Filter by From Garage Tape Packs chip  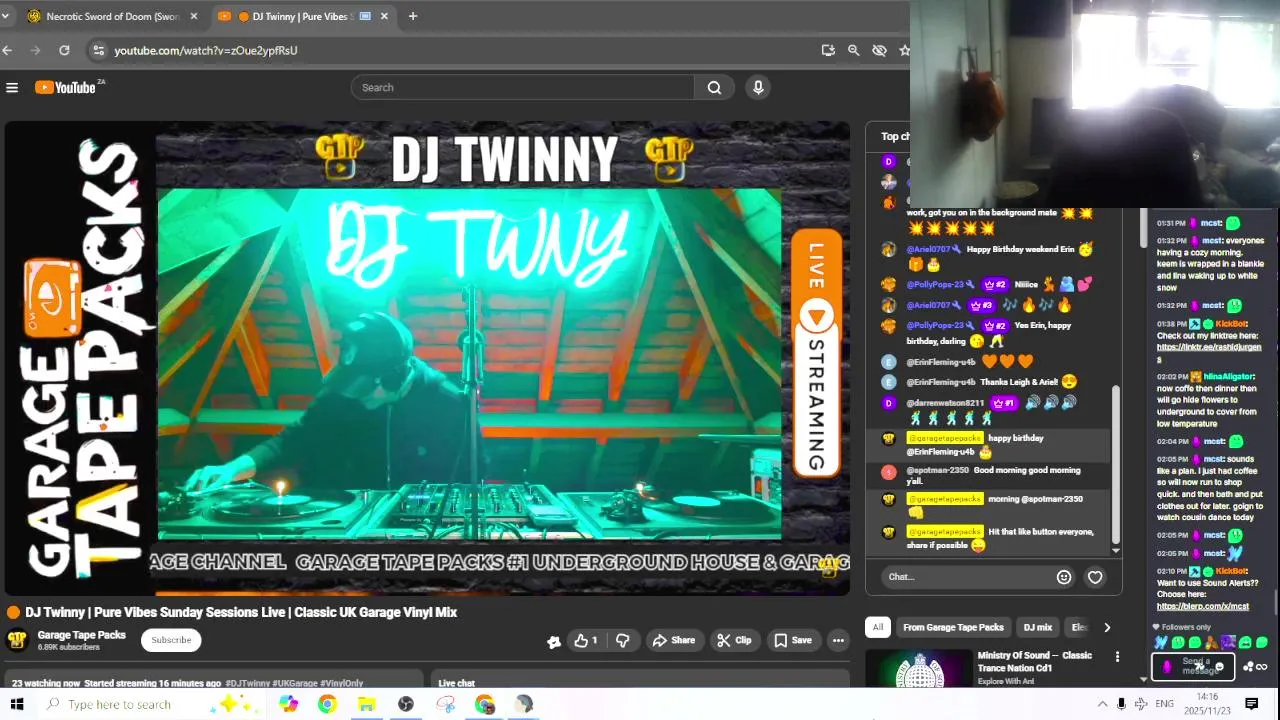[953, 627]
